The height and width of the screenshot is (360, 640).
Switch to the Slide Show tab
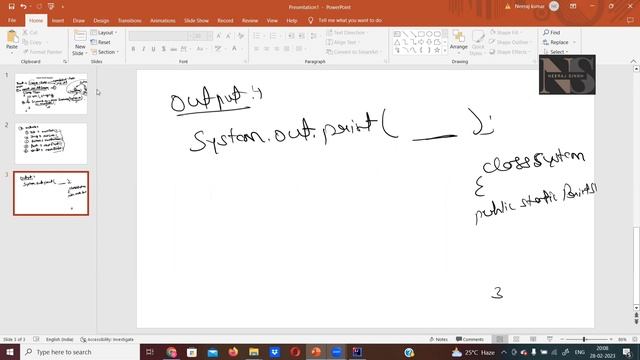[196, 20]
